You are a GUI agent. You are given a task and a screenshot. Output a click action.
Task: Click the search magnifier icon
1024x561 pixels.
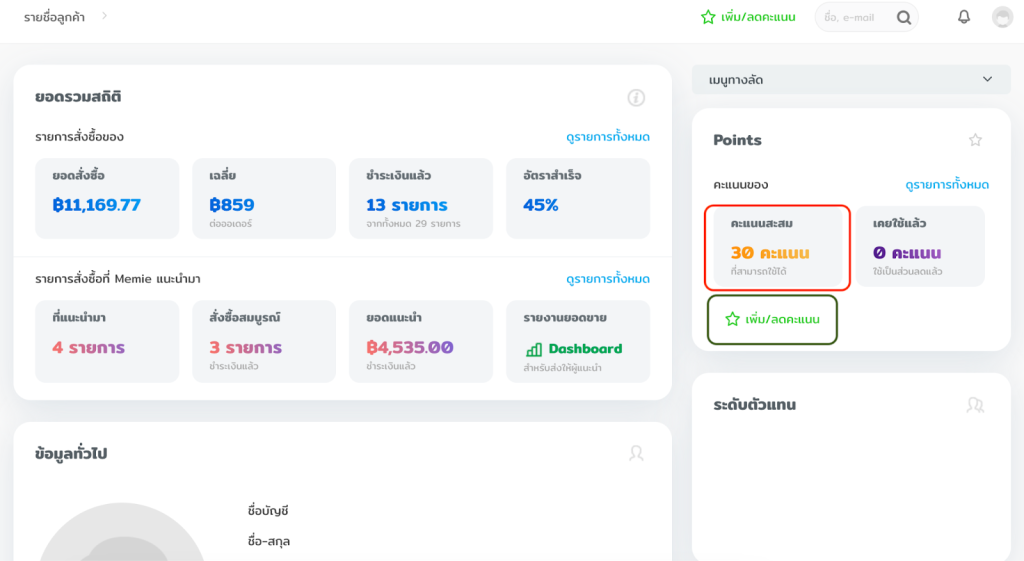coord(904,17)
